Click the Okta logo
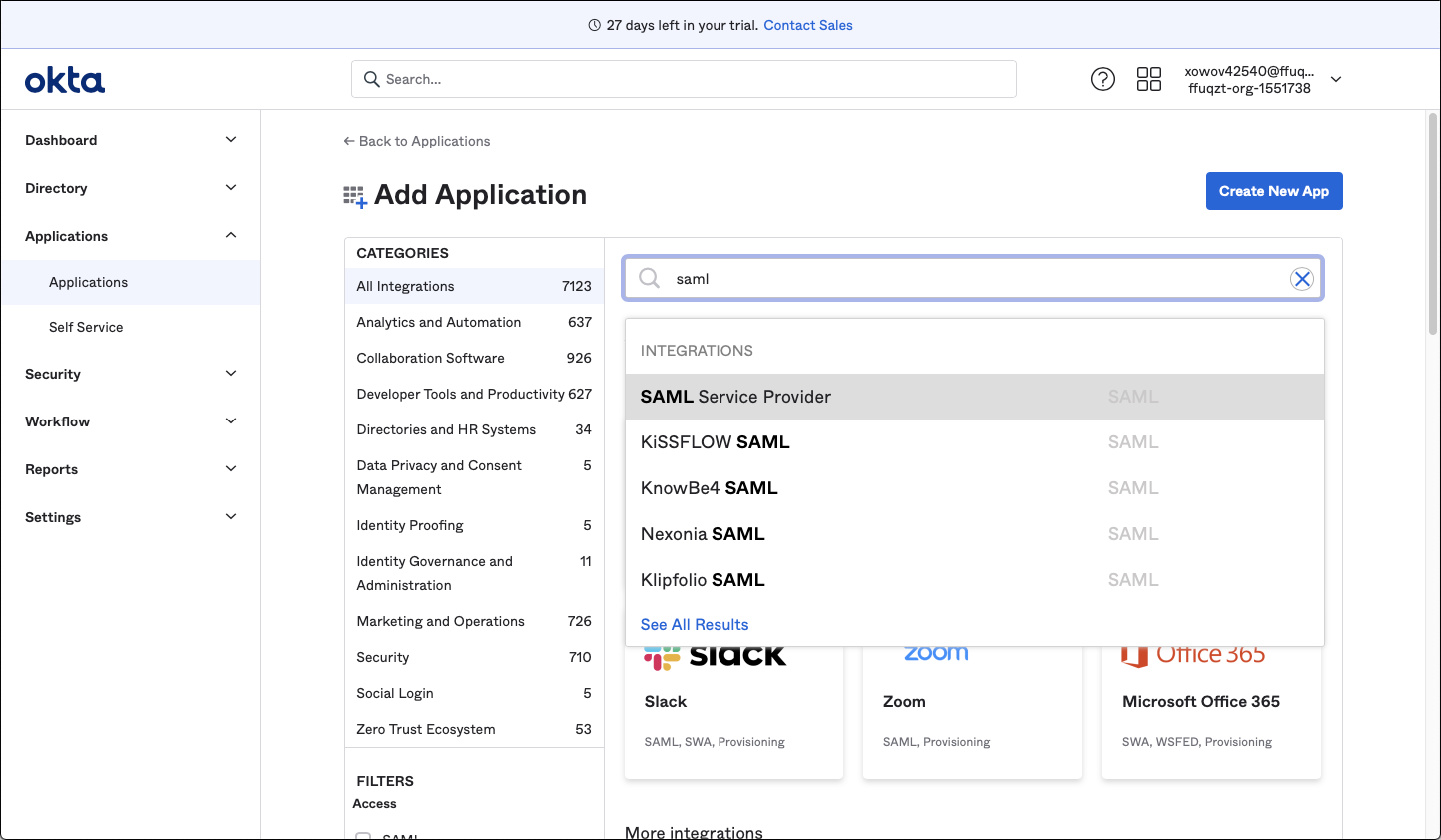 (x=65, y=80)
